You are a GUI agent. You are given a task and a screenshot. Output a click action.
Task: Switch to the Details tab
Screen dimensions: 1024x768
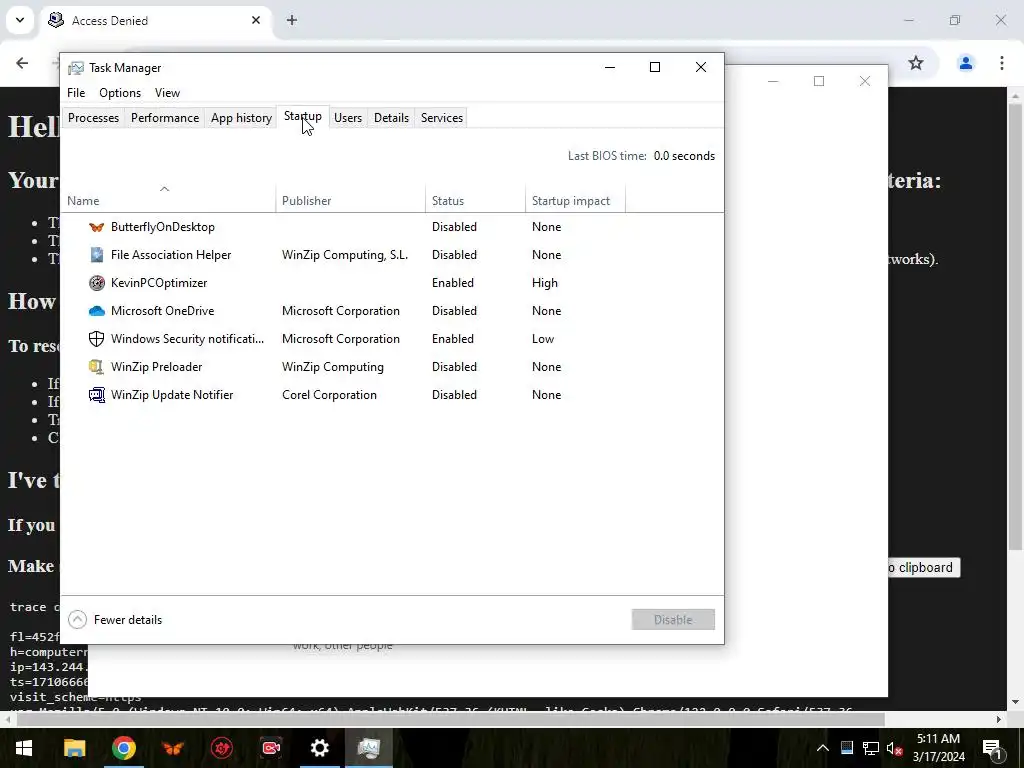coord(391,118)
